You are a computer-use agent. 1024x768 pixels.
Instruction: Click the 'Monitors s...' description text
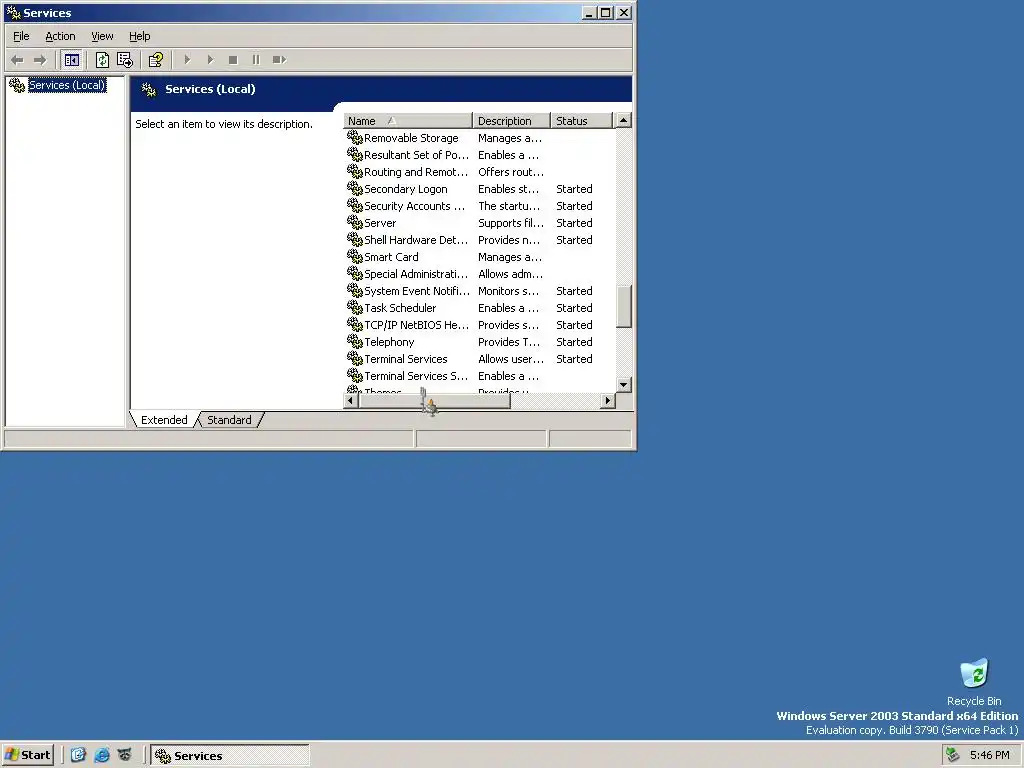[508, 291]
